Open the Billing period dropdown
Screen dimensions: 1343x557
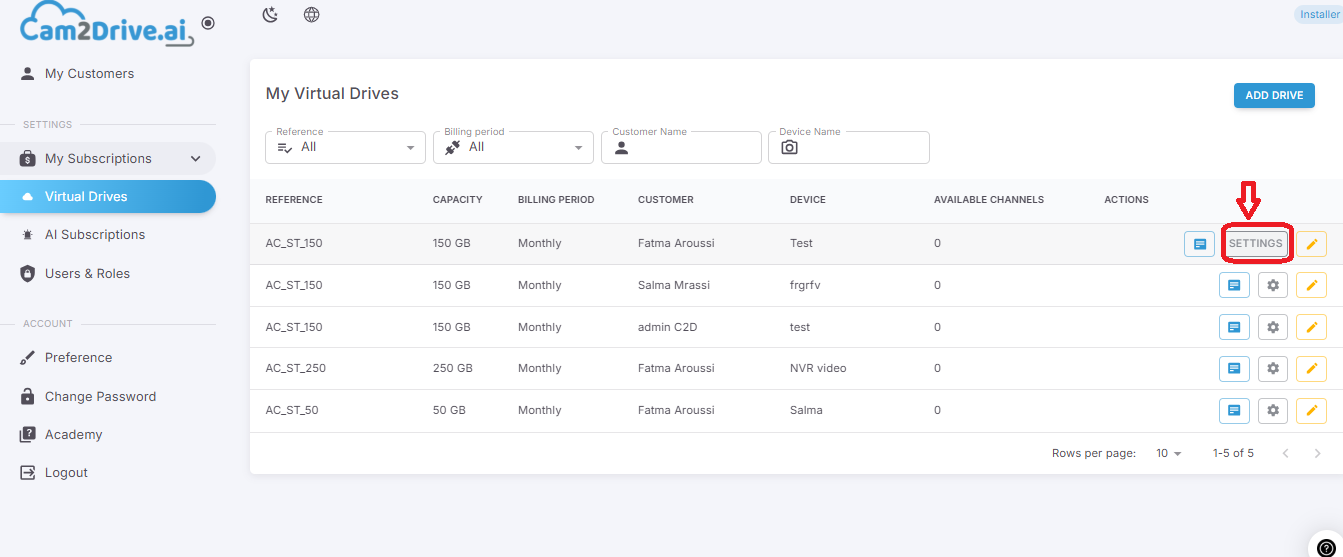point(513,147)
